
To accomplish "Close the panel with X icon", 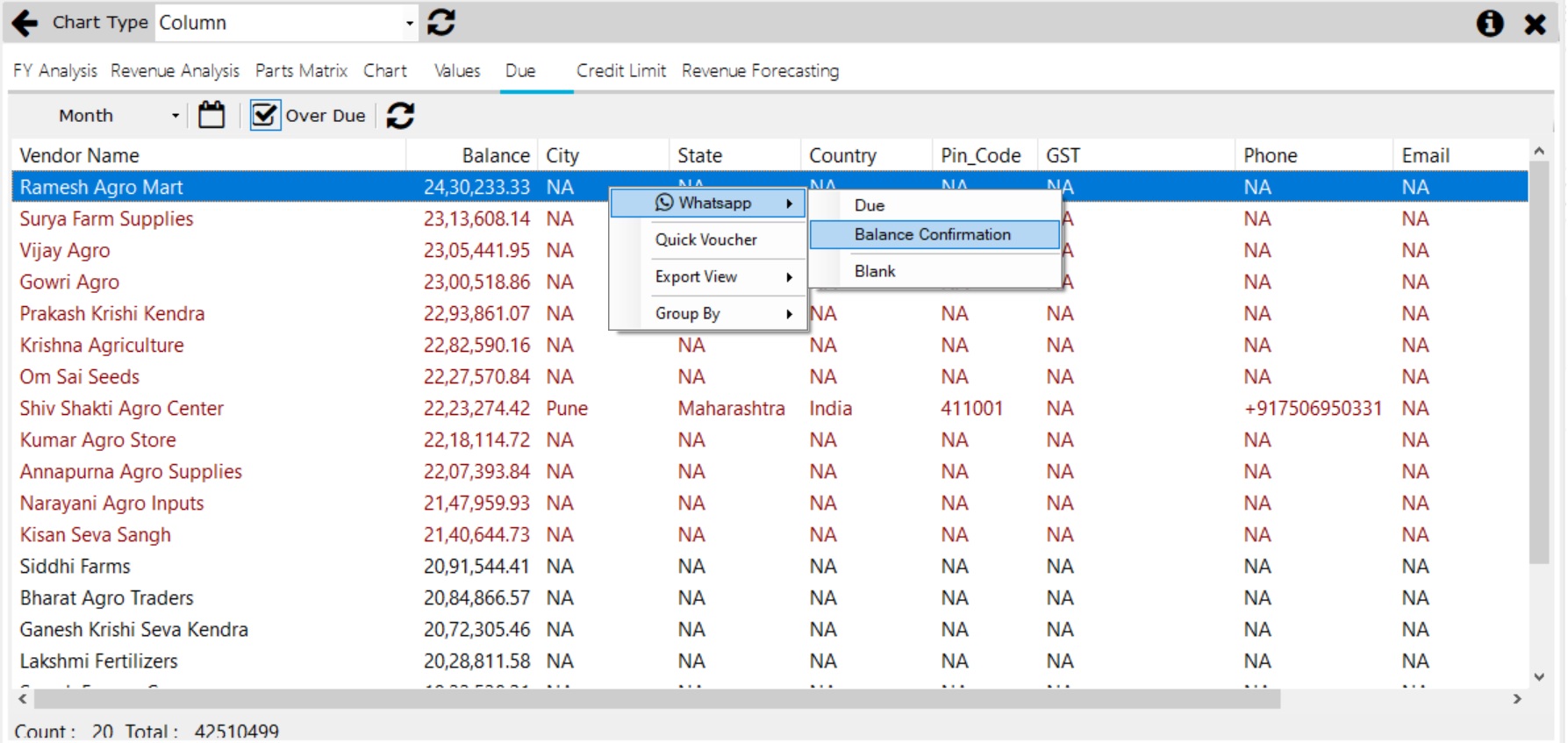I will point(1536,24).
